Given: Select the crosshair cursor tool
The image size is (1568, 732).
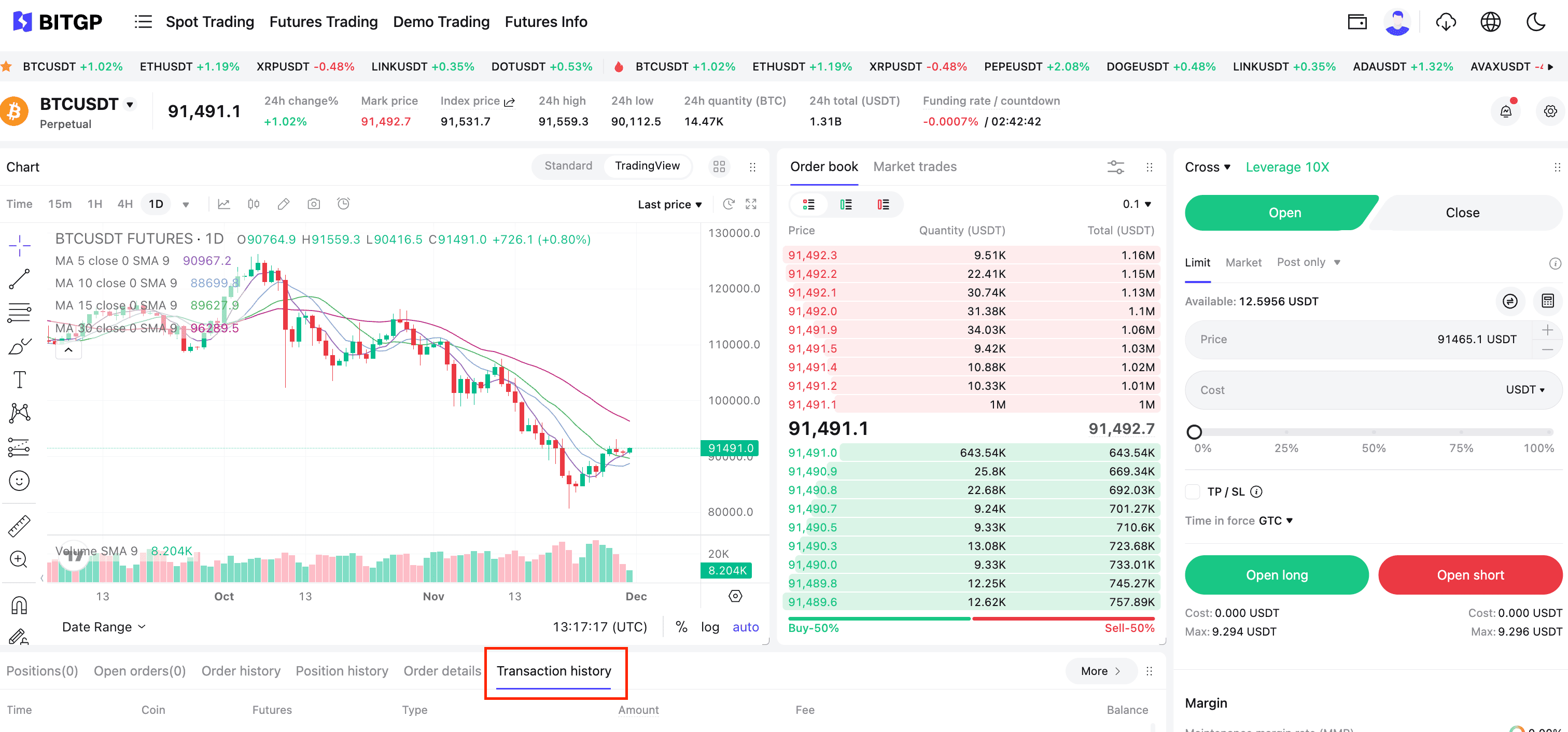Looking at the screenshot, I should 20,246.
